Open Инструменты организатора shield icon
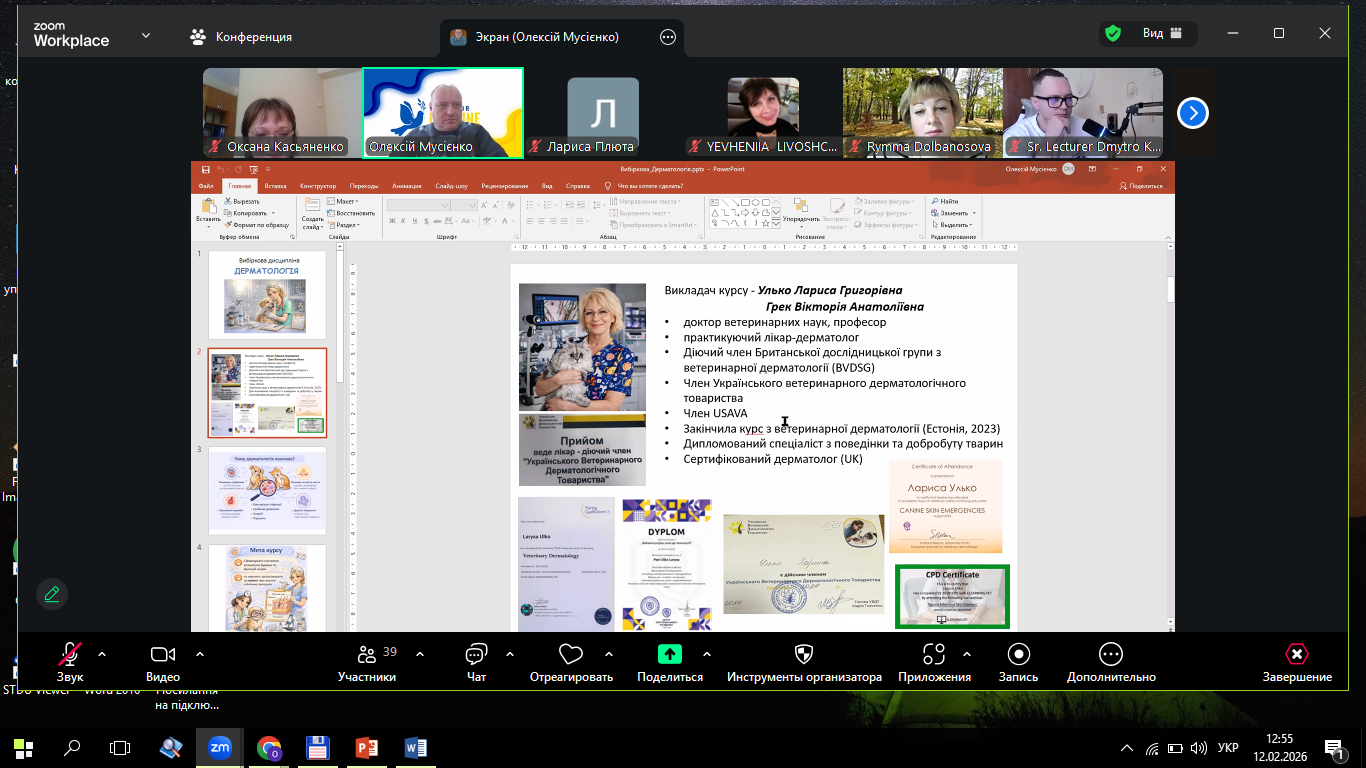 (803, 654)
